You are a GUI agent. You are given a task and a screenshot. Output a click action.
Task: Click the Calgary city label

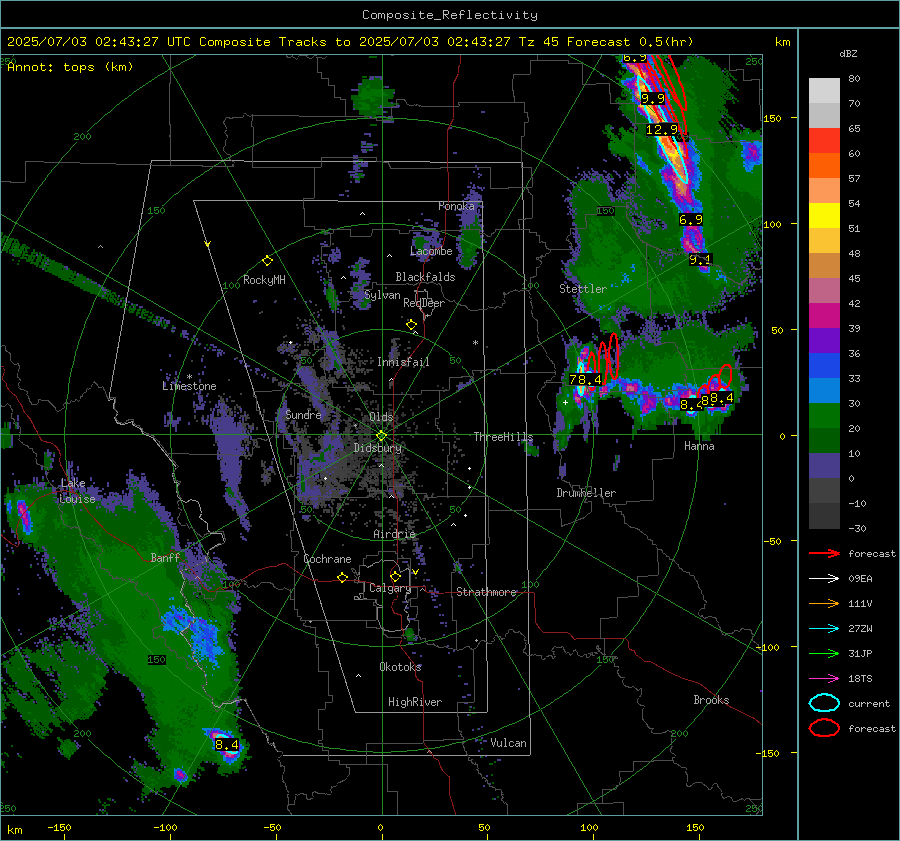coord(390,588)
